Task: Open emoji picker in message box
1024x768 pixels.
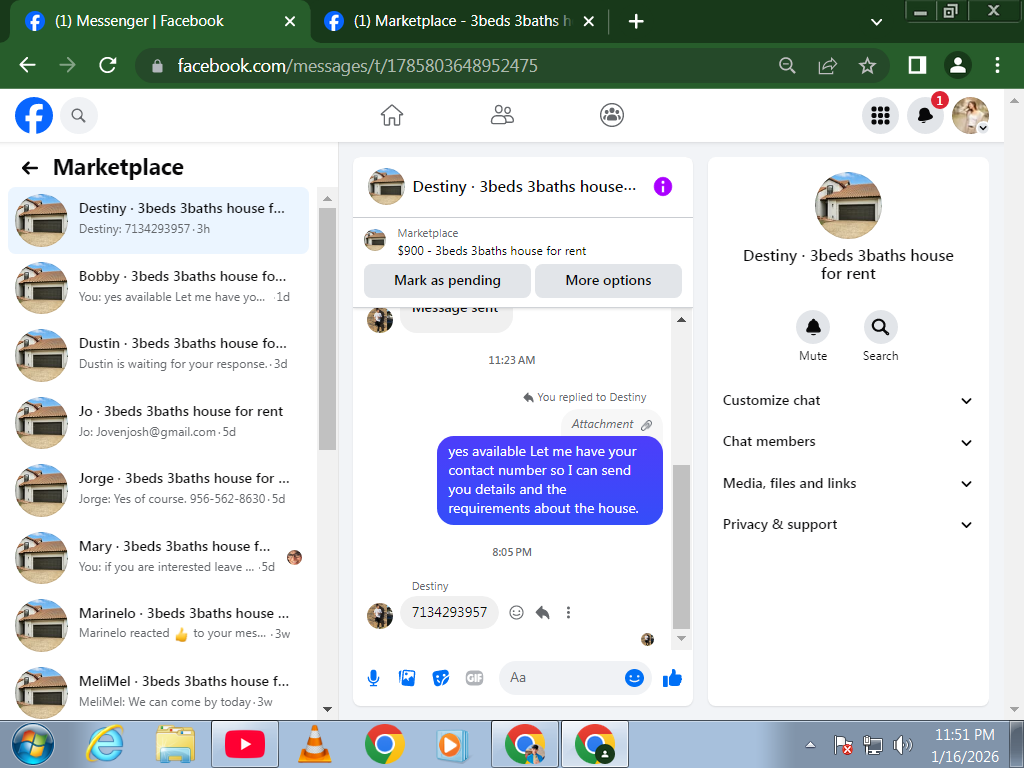Action: click(634, 678)
